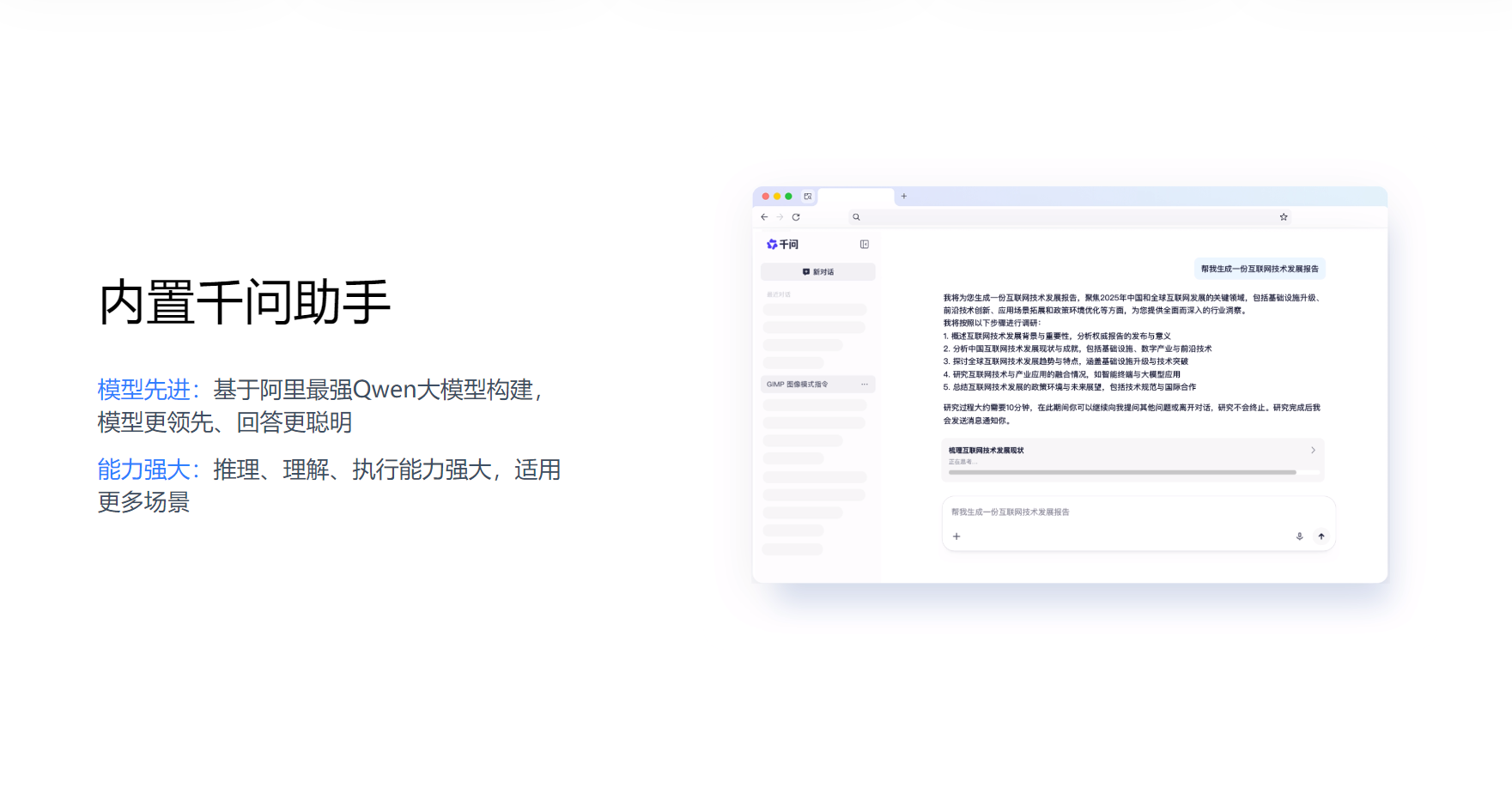Reload the page with refresh icon
Screen dimensions: 1512x800
(x=796, y=217)
